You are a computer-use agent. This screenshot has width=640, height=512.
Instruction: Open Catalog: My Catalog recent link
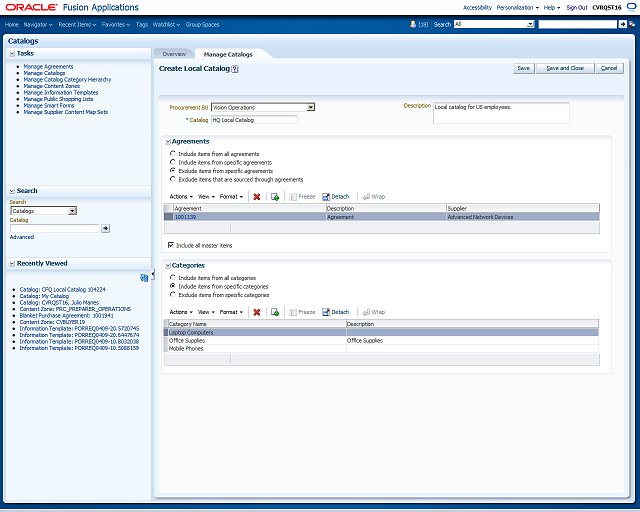click(x=44, y=296)
